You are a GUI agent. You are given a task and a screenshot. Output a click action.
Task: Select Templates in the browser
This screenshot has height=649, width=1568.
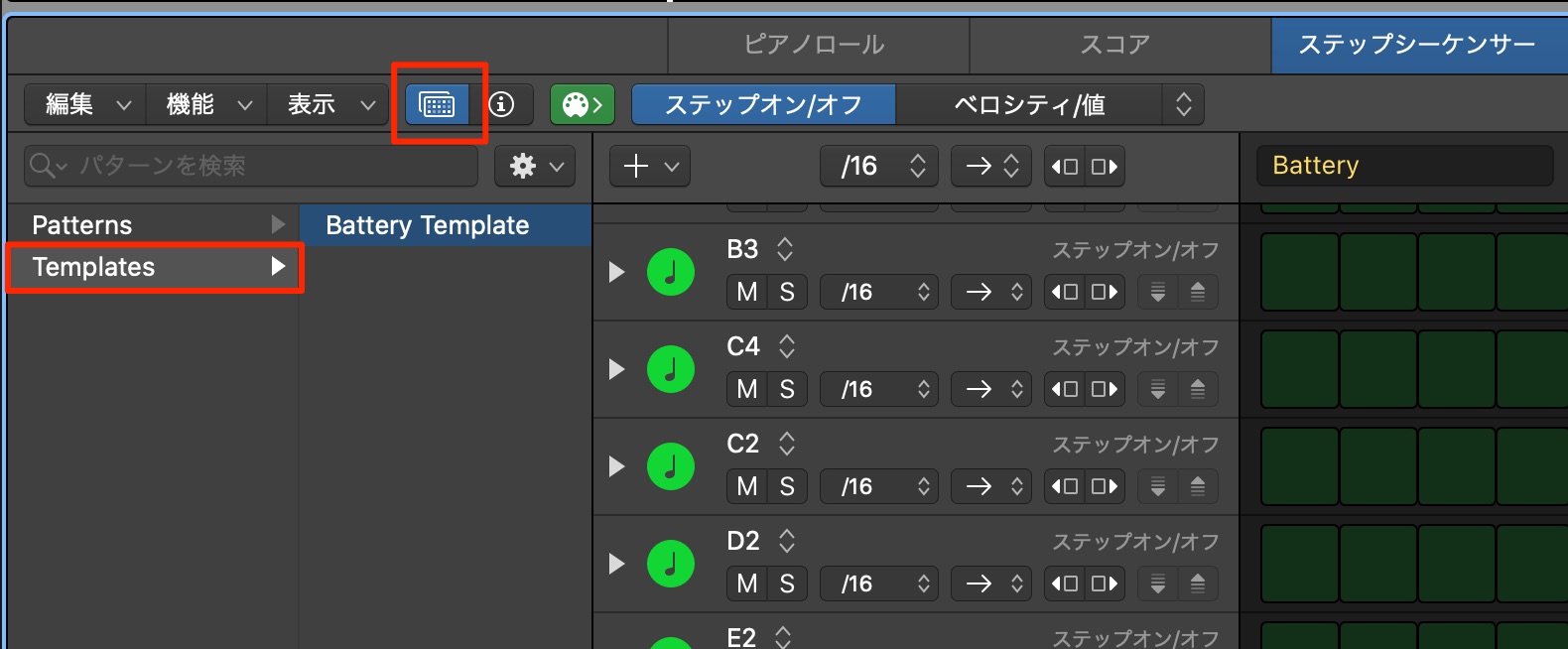click(x=153, y=267)
